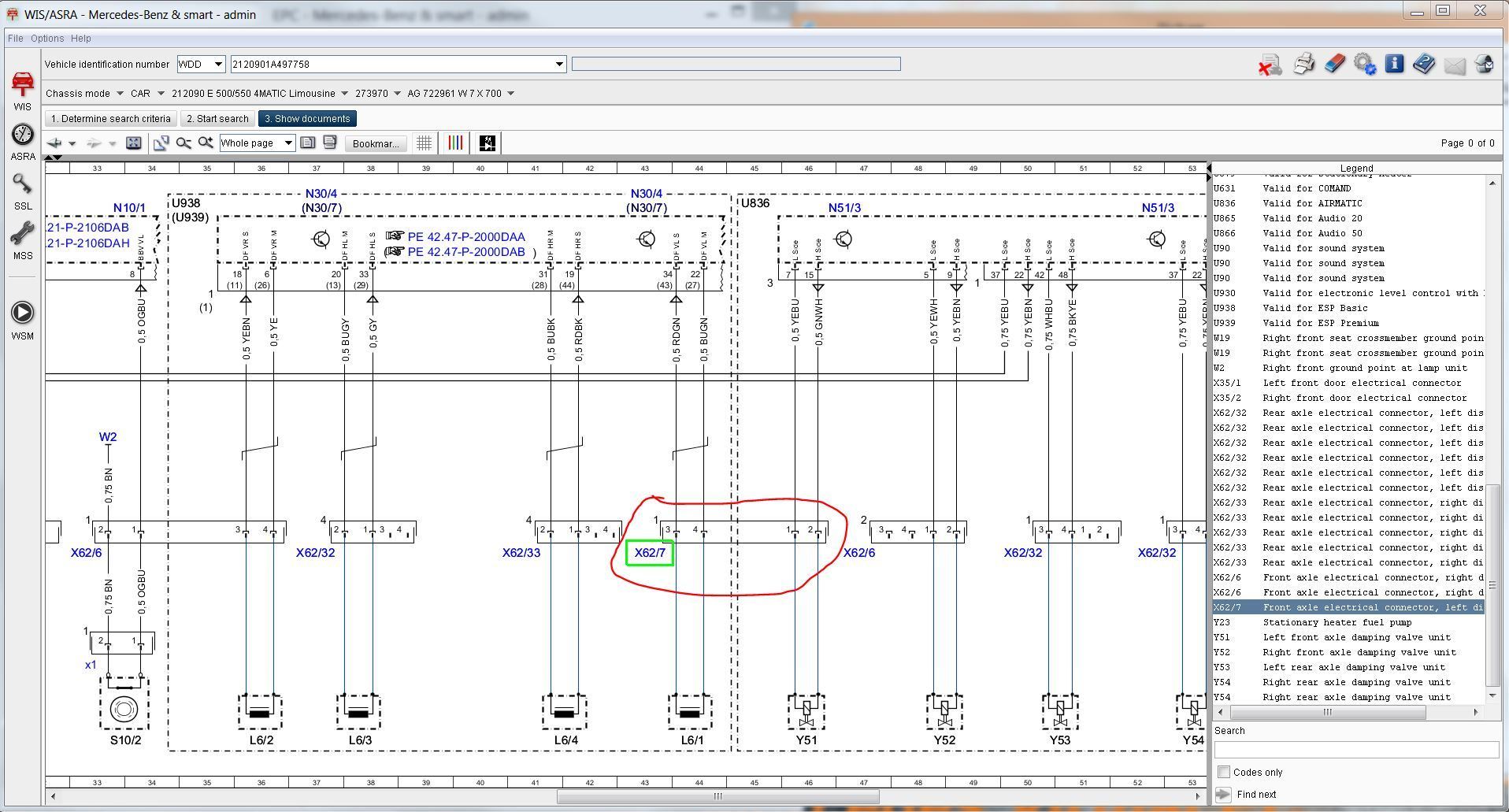Toggle the grid display icon
The image size is (1509, 812).
point(424,143)
